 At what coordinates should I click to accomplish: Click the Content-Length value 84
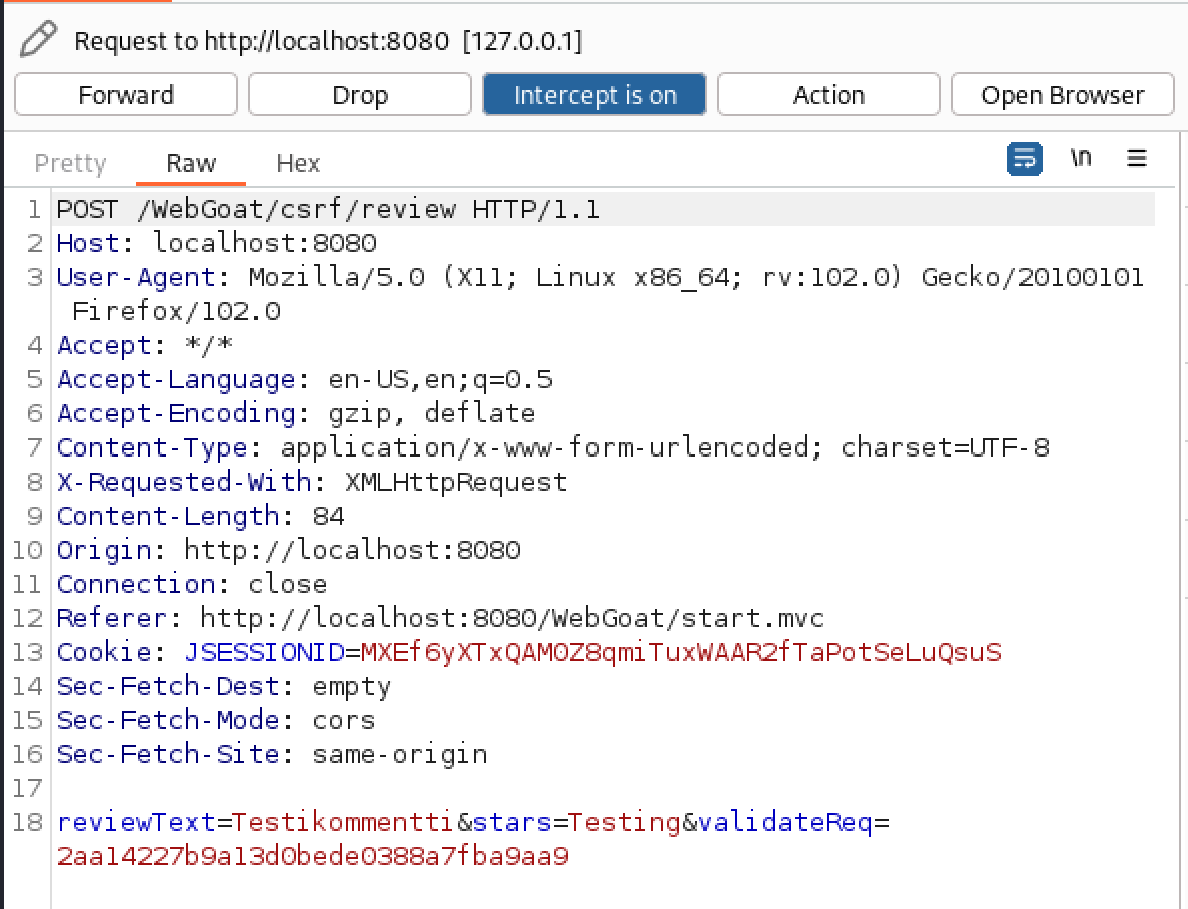point(328,516)
